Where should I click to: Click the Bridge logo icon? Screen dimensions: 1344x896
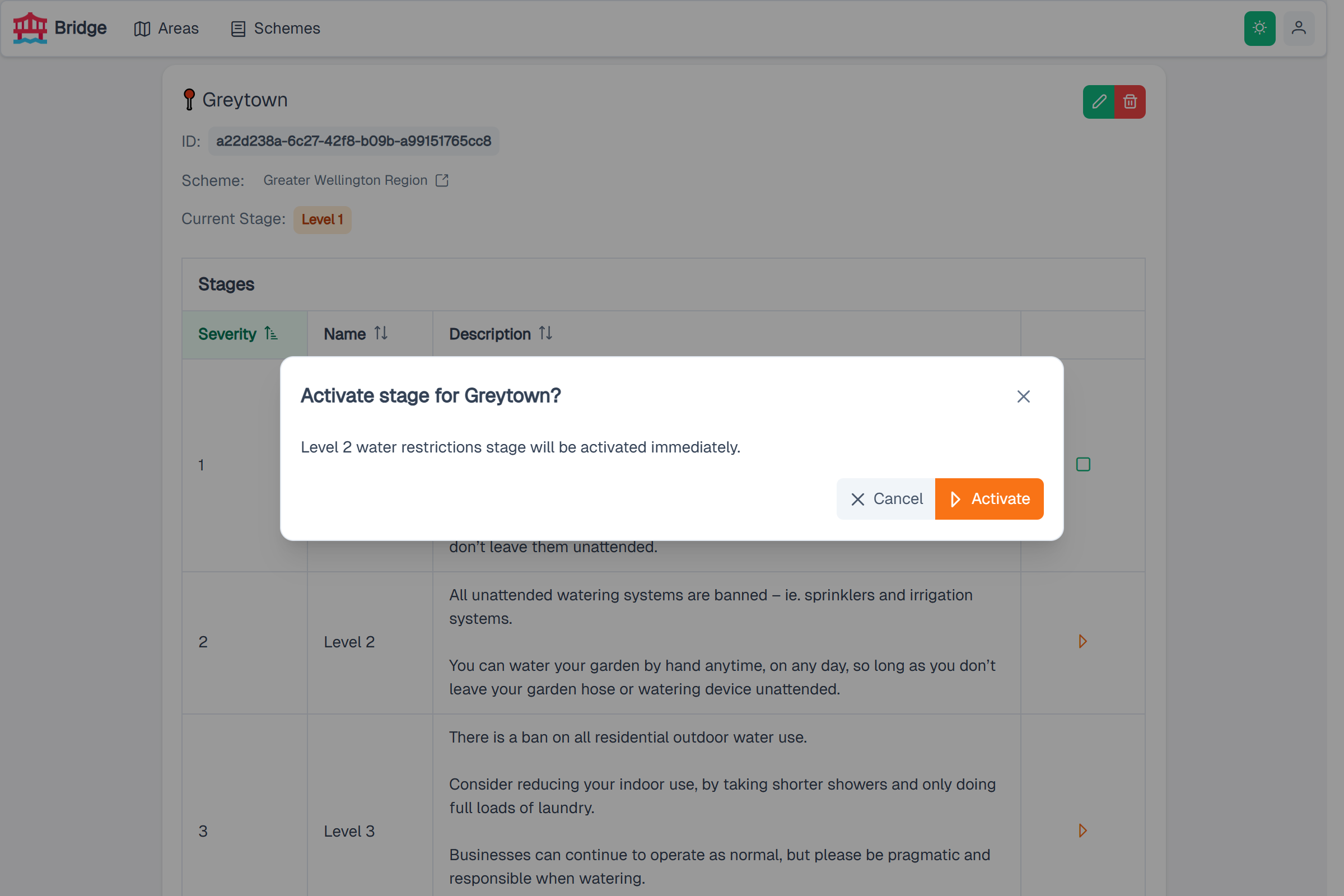click(x=30, y=28)
